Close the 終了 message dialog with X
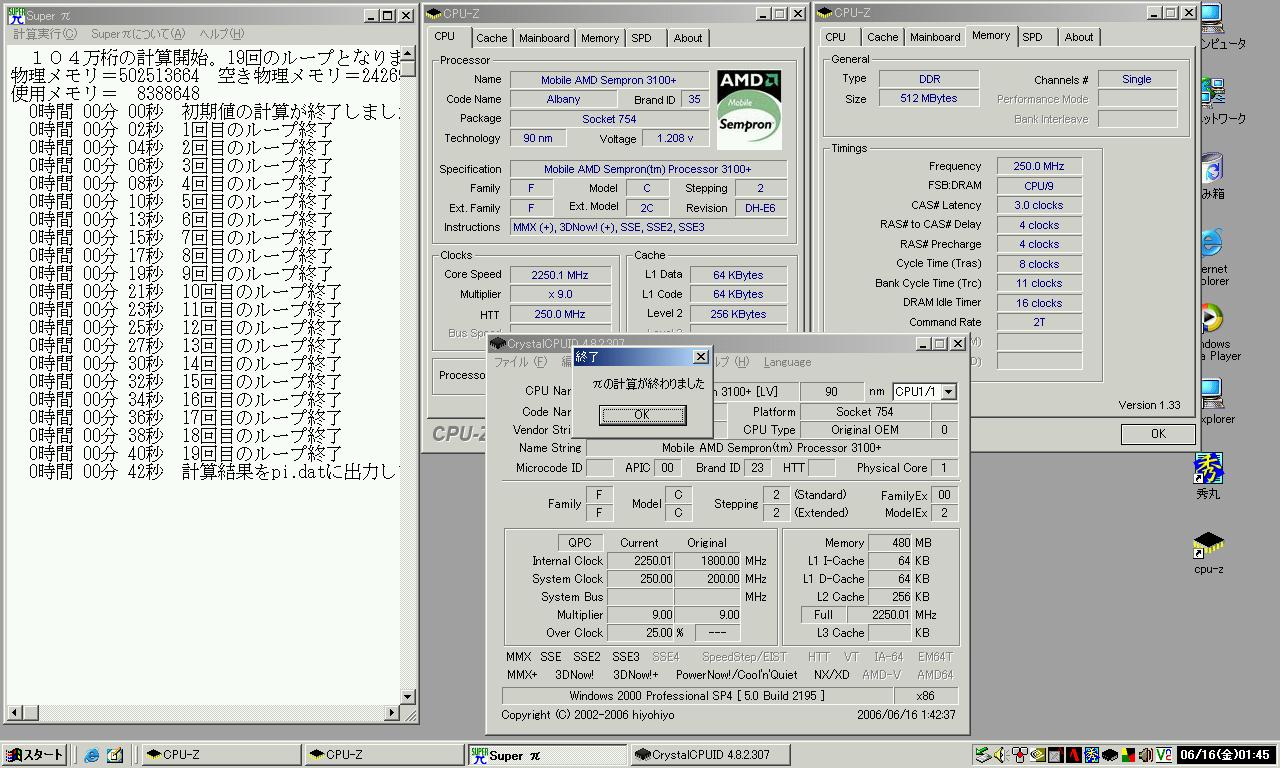Viewport: 1280px width, 768px height. click(x=700, y=357)
